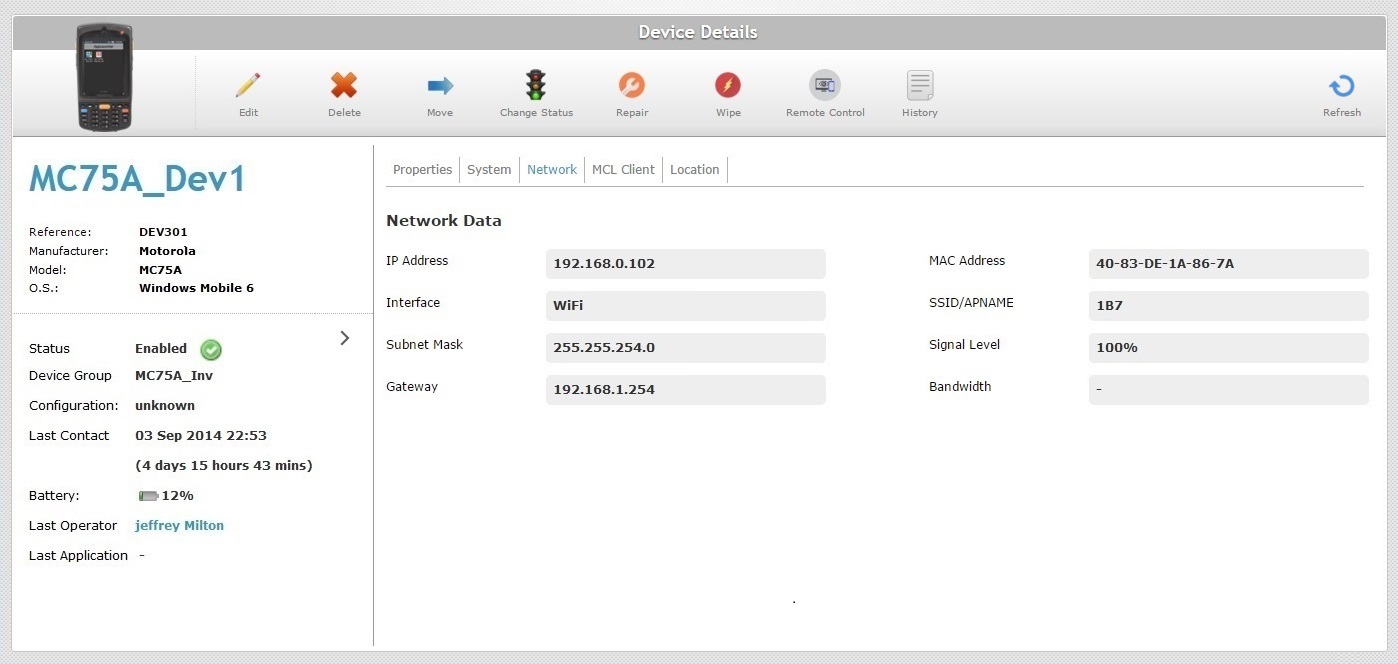Click the Wipe lightning icon

click(728, 86)
